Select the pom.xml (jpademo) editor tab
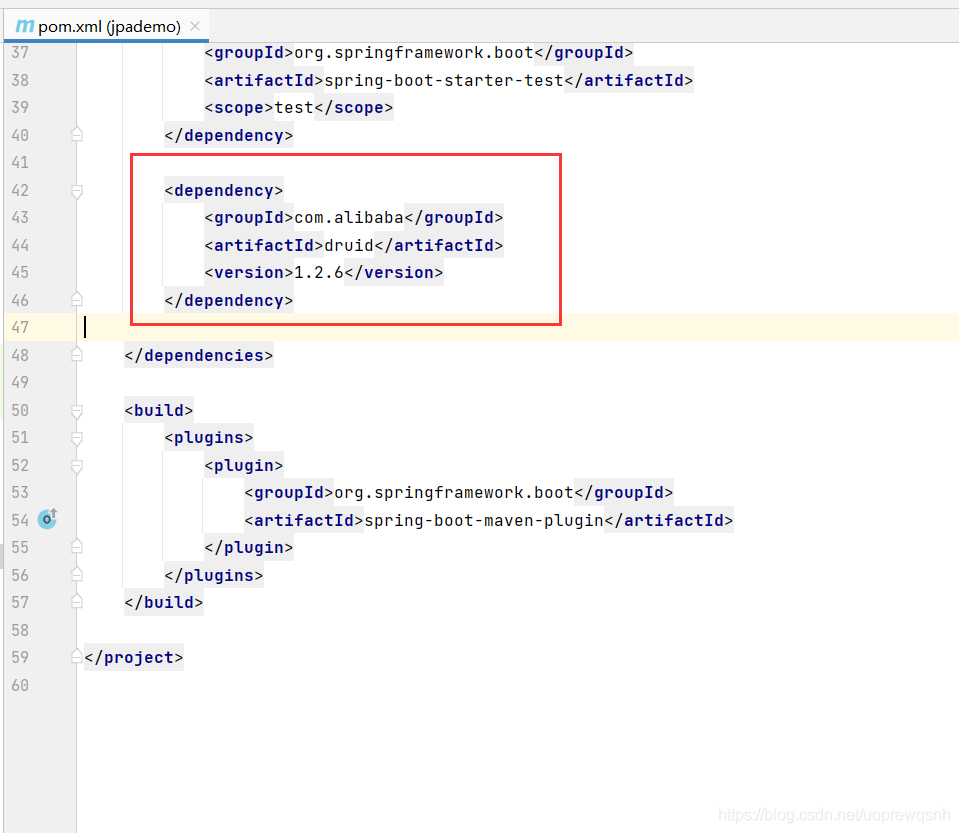Image resolution: width=959 pixels, height=833 pixels. (107, 26)
